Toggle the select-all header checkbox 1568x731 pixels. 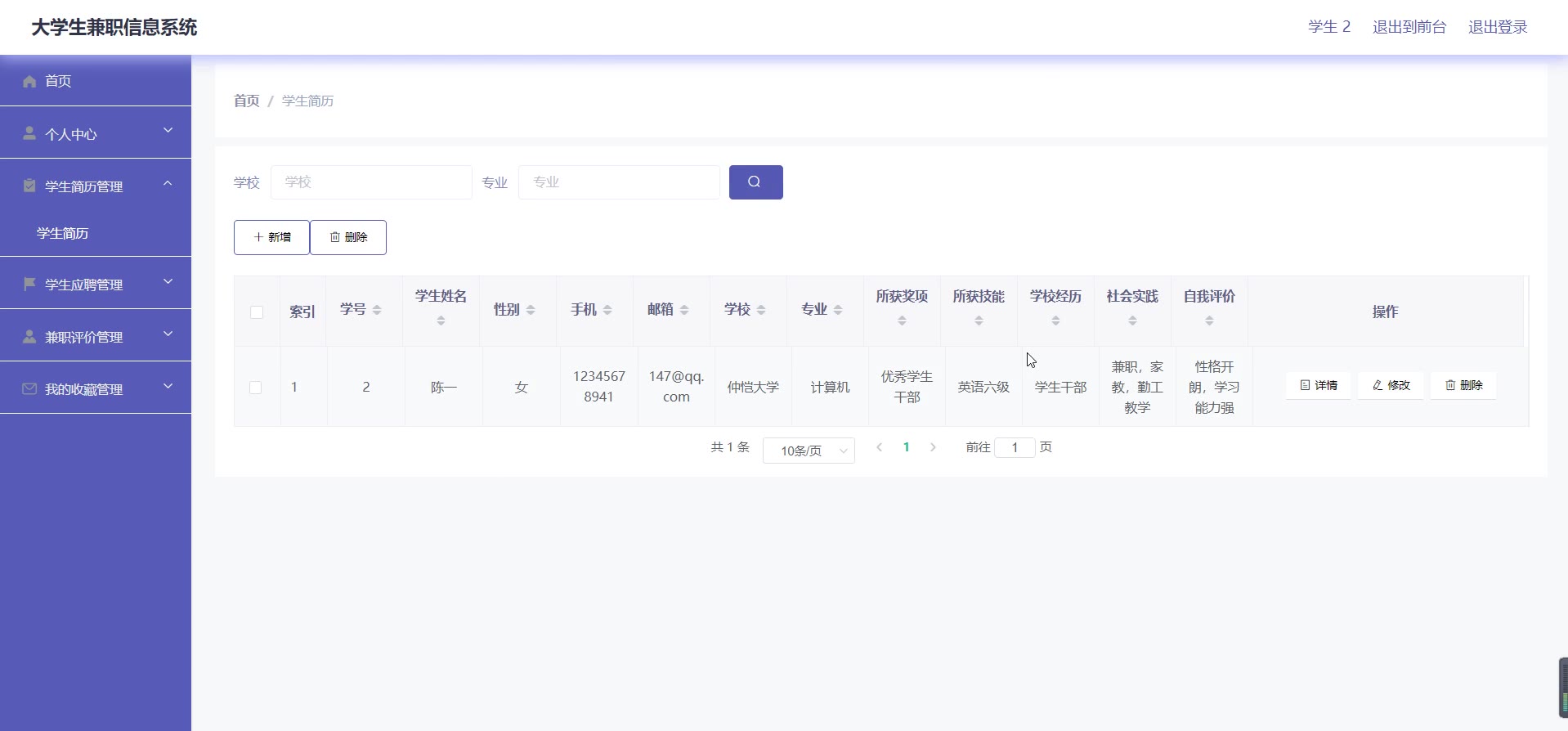[x=257, y=312]
